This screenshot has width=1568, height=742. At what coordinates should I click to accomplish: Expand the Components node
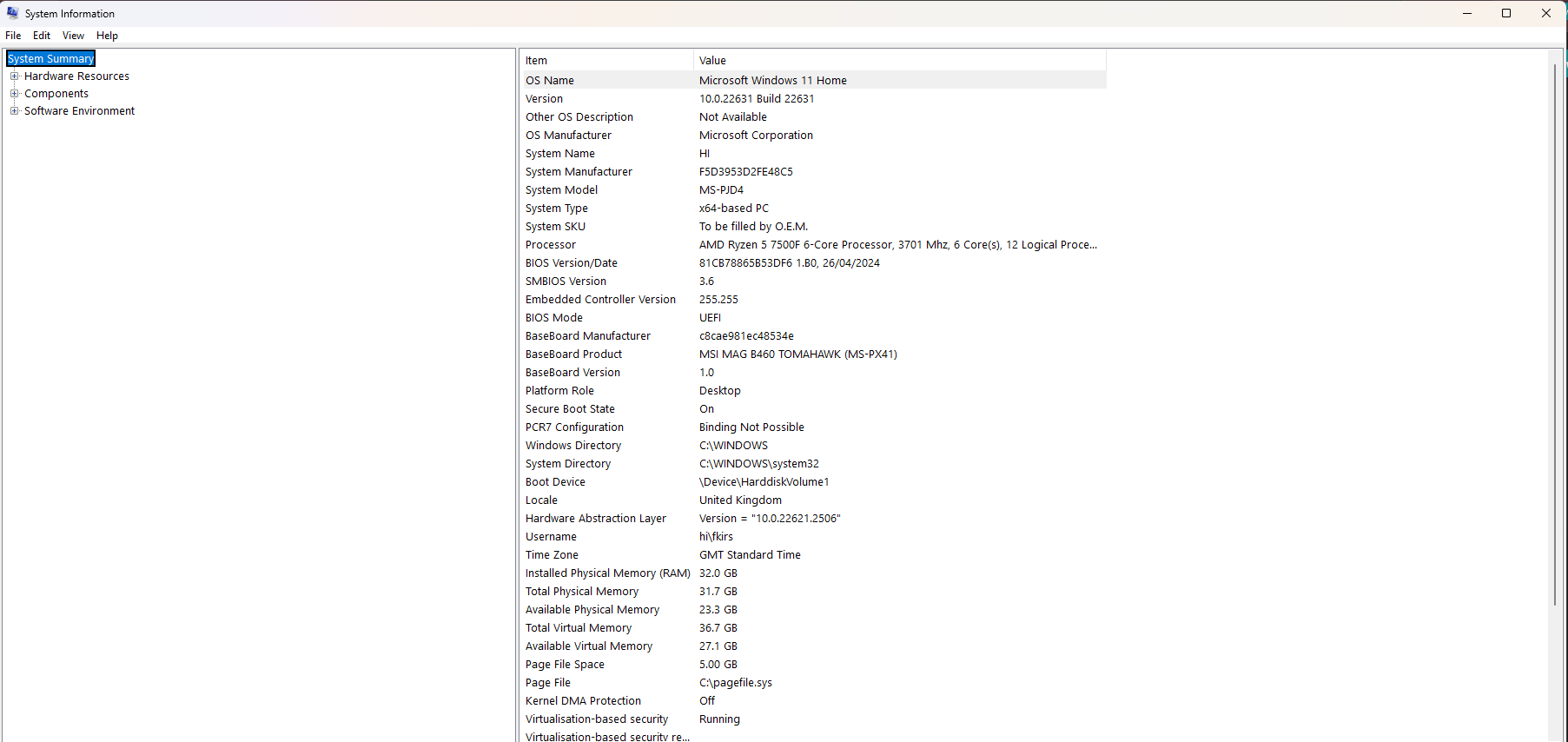(x=14, y=94)
